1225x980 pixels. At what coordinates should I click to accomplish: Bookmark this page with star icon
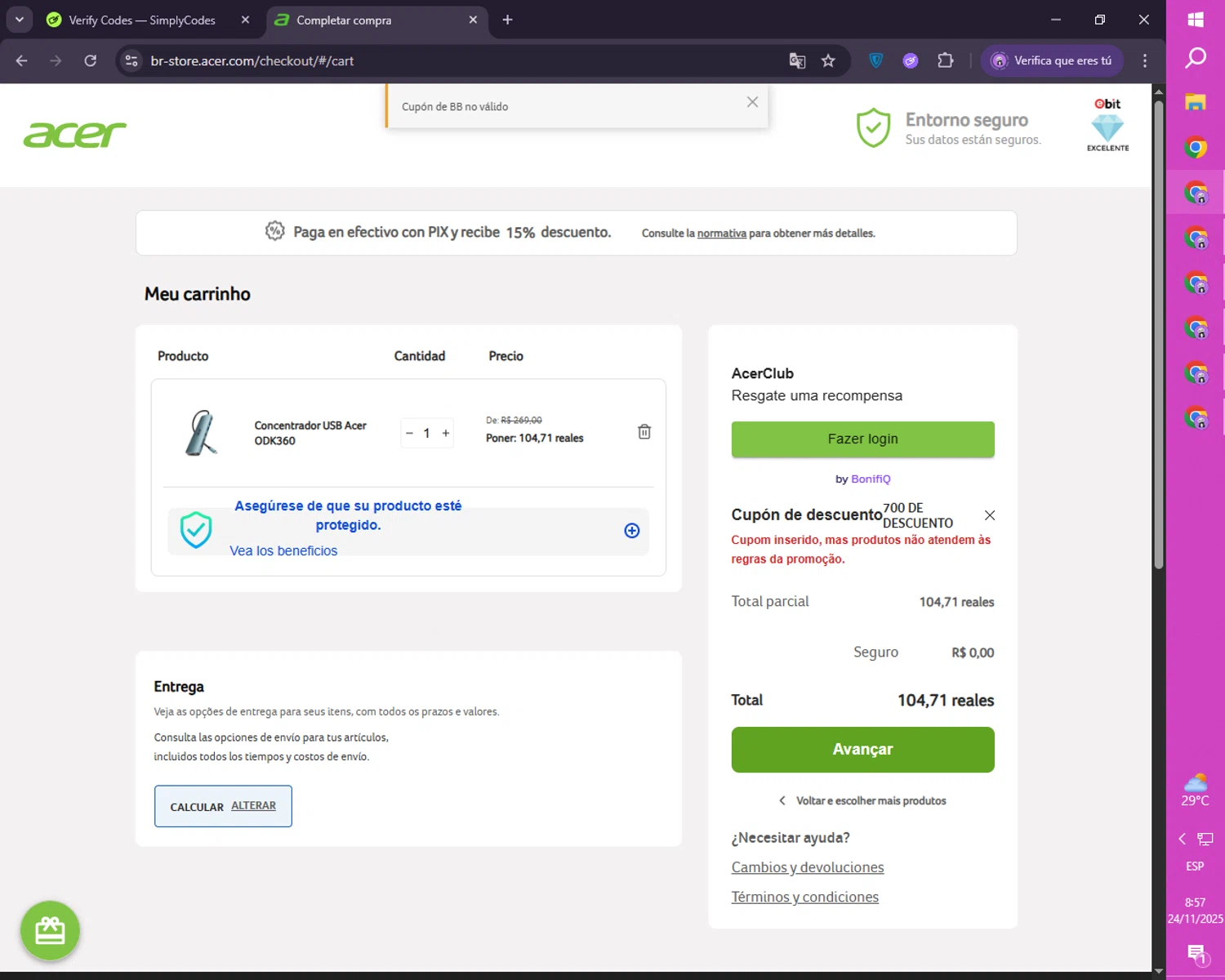pyautogui.click(x=828, y=61)
